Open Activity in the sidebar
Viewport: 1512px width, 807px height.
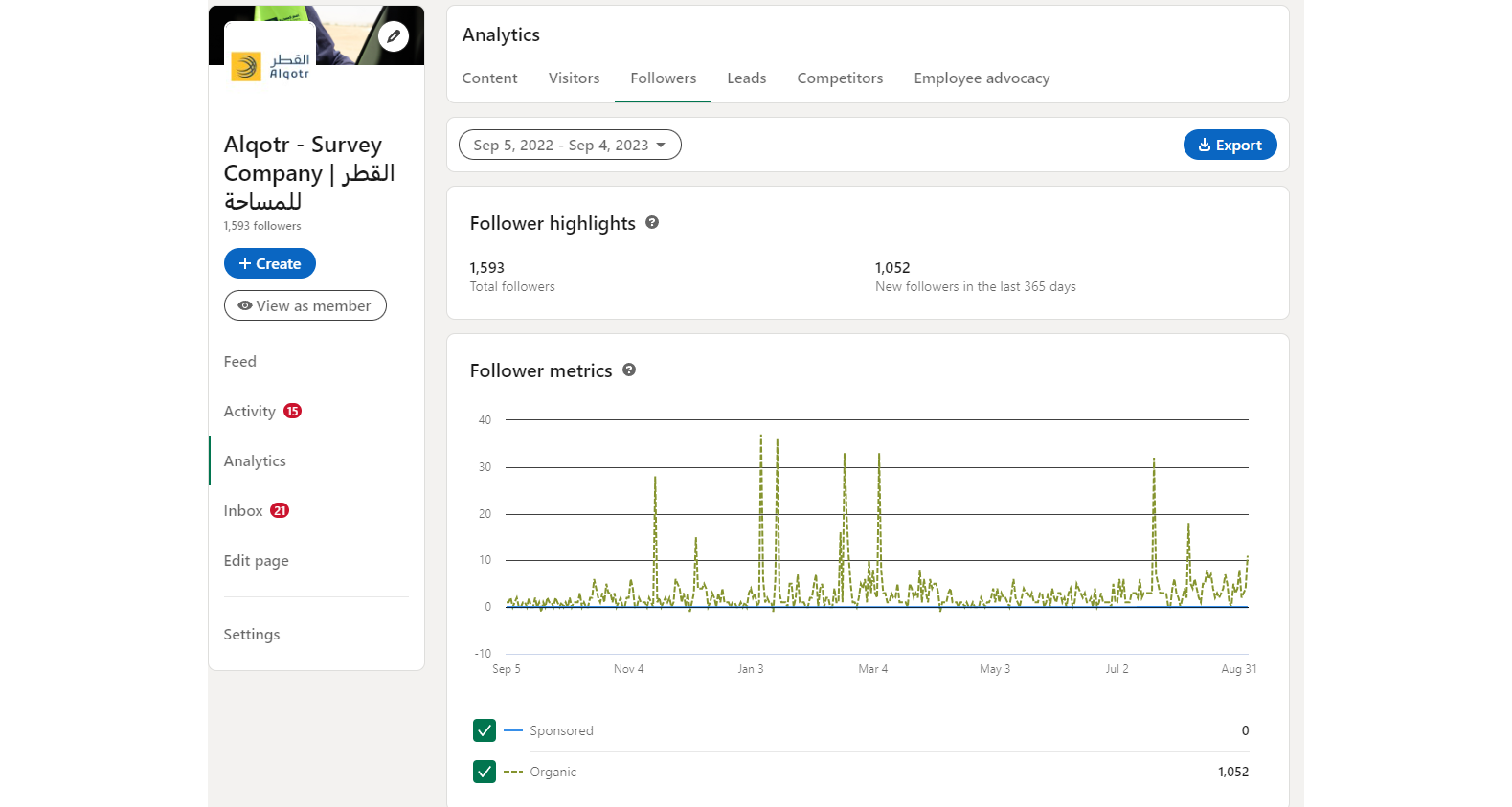[x=250, y=411]
